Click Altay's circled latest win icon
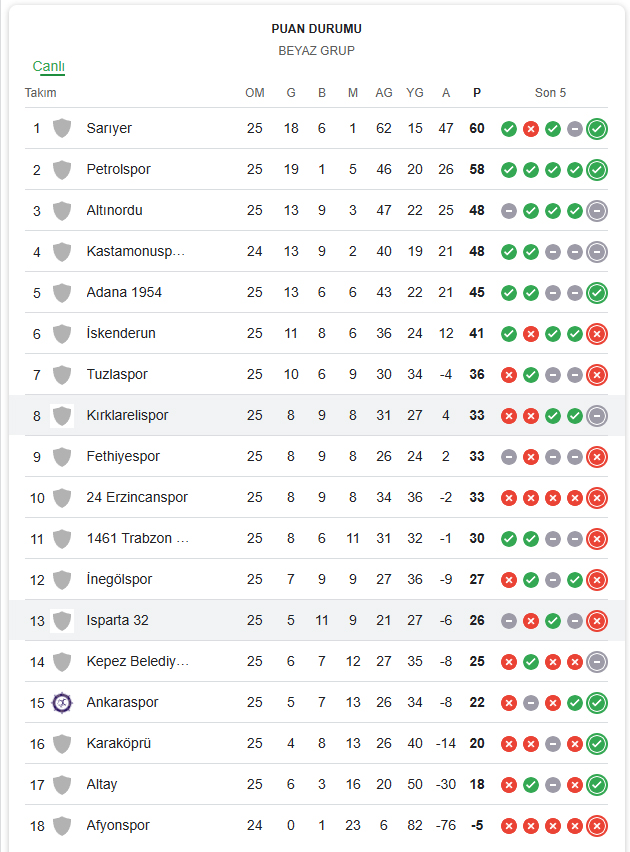Viewport: 630px width, 852px height. (x=597, y=785)
